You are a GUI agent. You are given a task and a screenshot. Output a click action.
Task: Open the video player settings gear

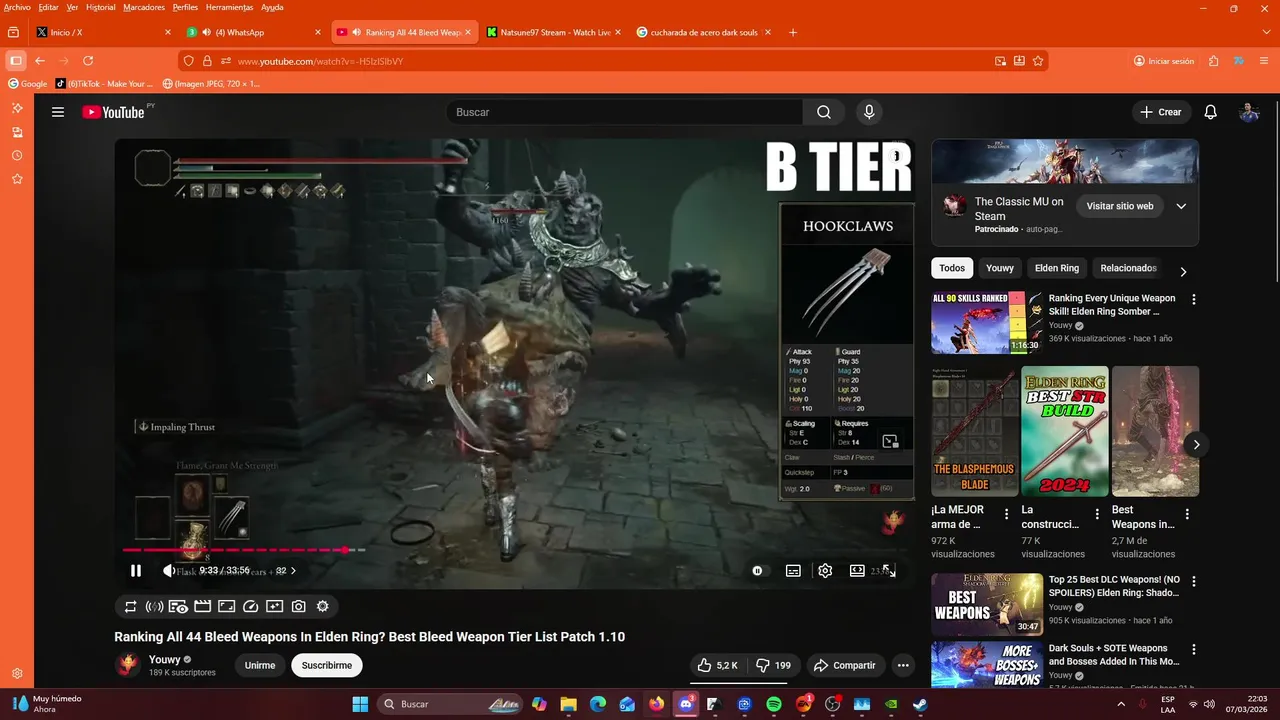click(x=825, y=571)
